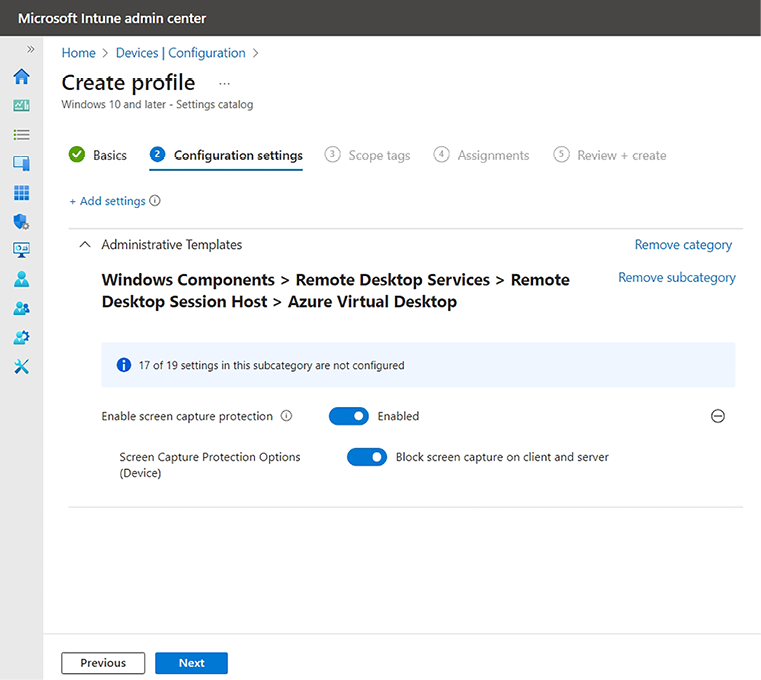Toggle Enable screen capture protection switch
This screenshot has width=761, height=680.
point(348,416)
